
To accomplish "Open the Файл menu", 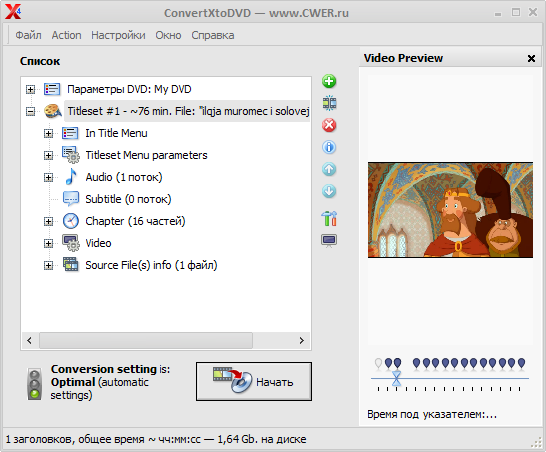I will [28, 35].
